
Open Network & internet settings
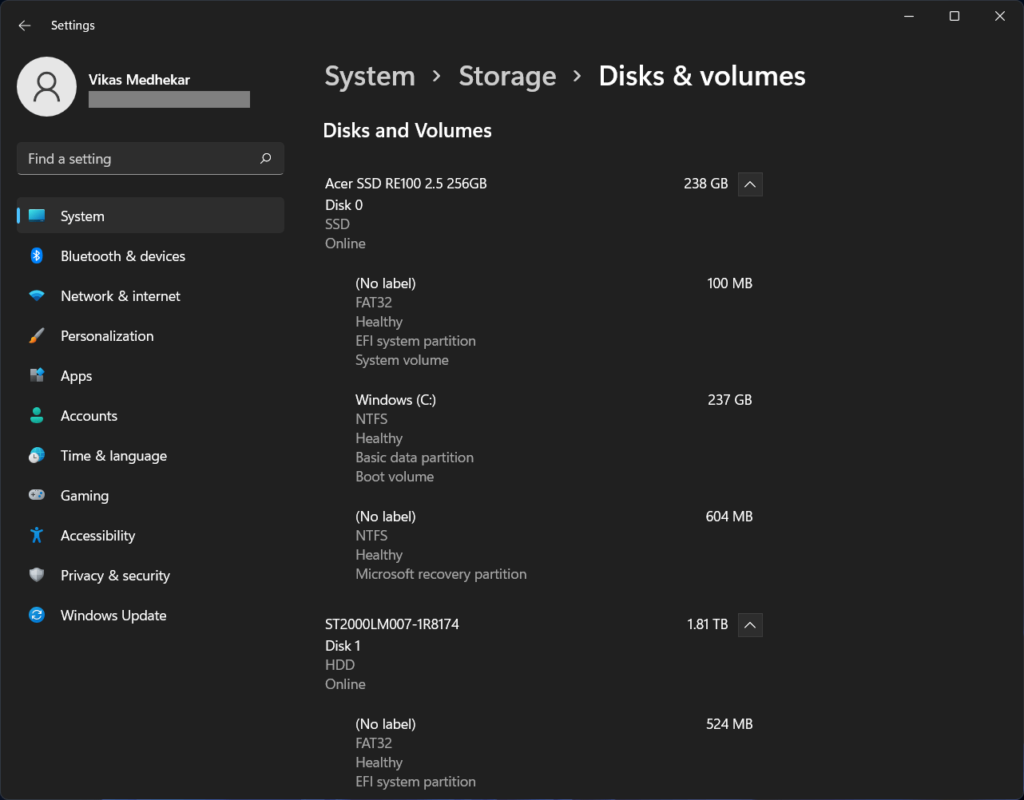(150, 296)
